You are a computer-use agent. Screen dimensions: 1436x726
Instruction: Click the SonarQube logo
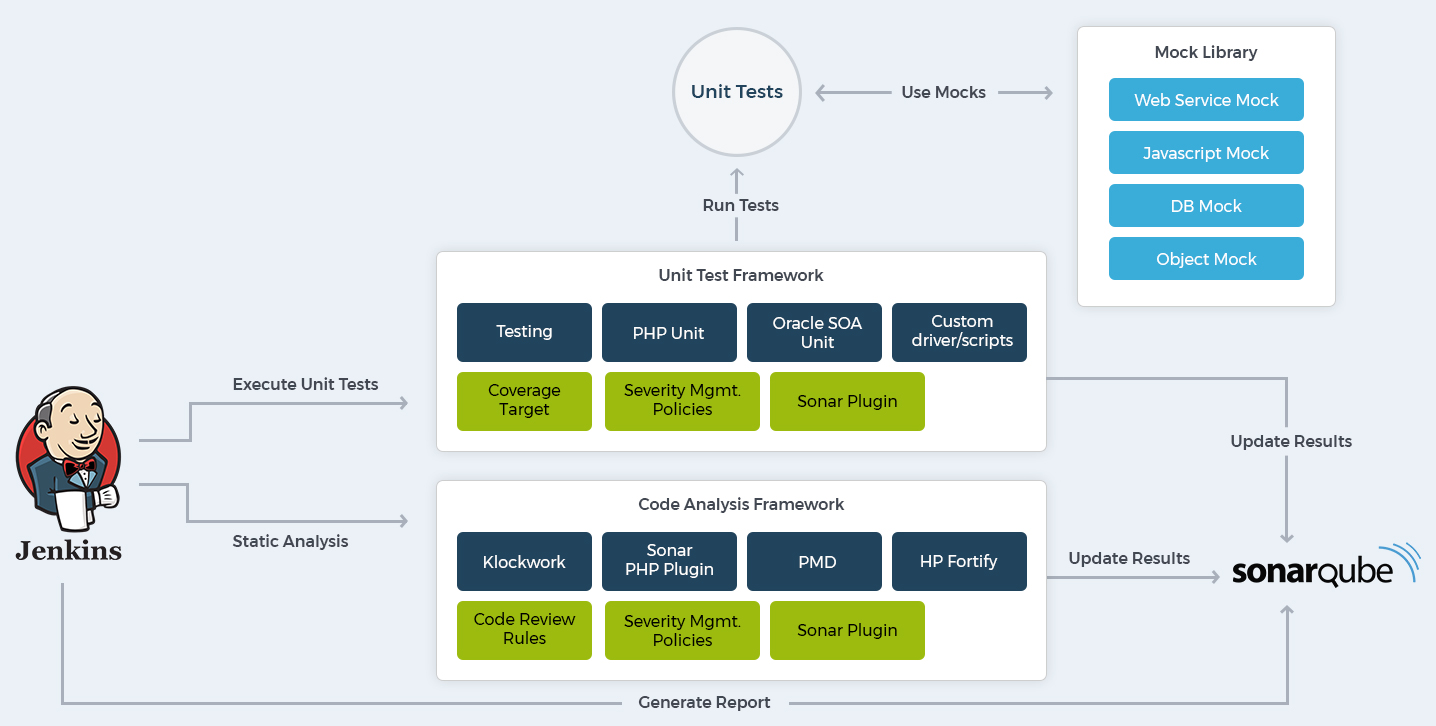1326,565
